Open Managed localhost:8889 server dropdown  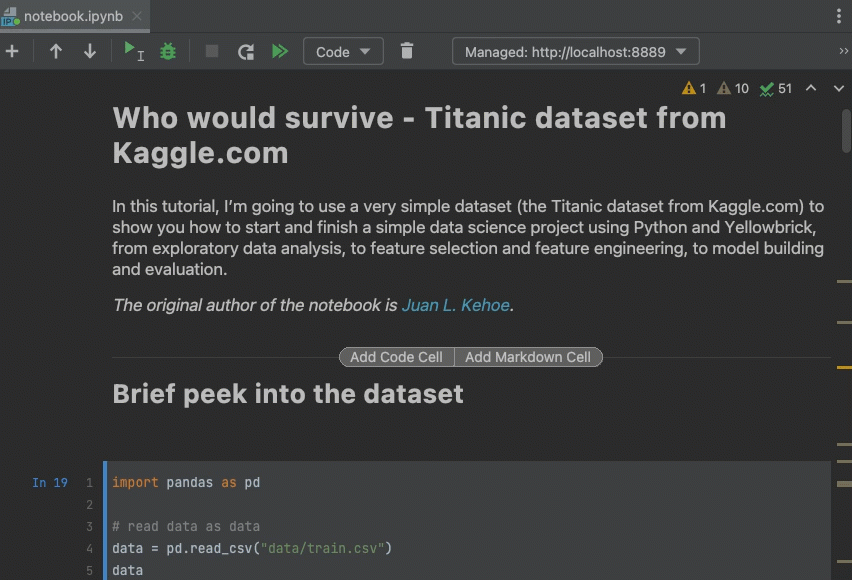pos(575,52)
